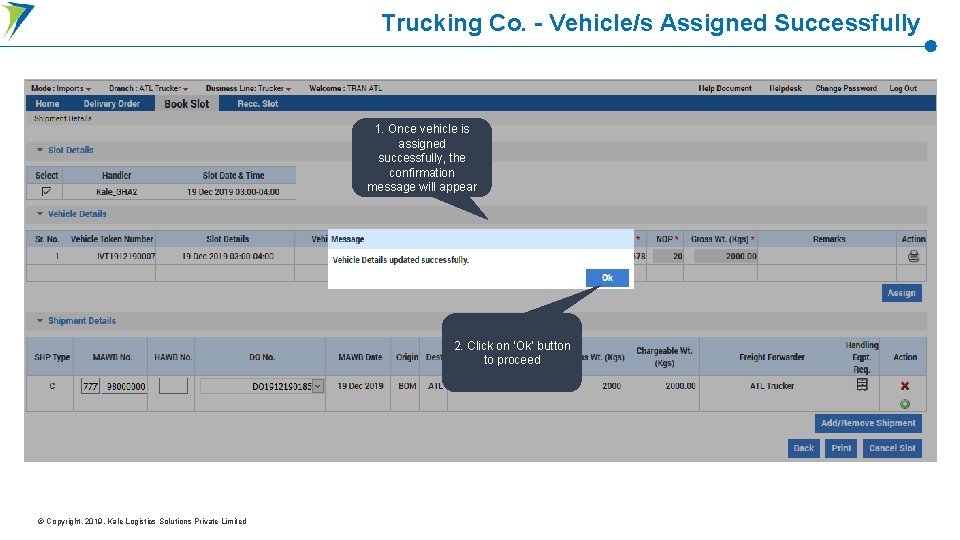
Task: Click the MAWB prefix field 777
Action: click(90, 386)
